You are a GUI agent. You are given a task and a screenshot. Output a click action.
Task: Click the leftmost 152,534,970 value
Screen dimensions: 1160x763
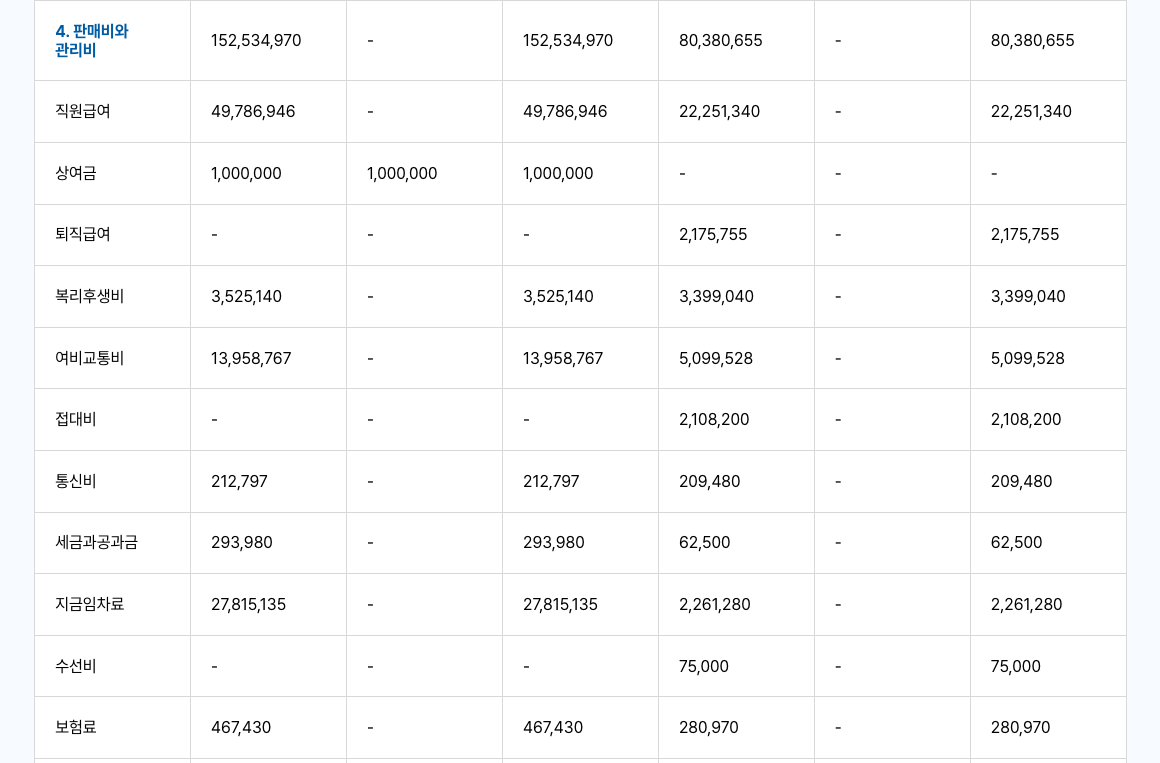(256, 41)
